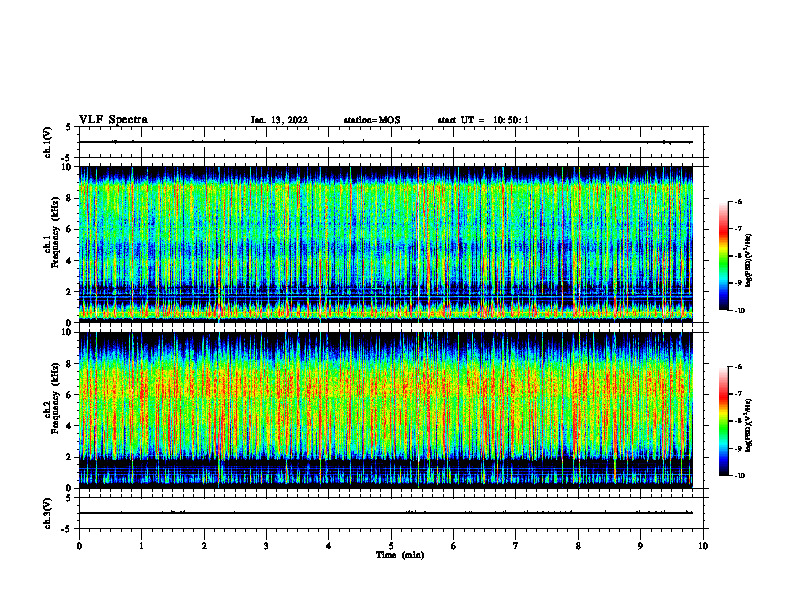Click the time axis tick label "5"
Screen dimensions: 792x612
click(x=391, y=546)
